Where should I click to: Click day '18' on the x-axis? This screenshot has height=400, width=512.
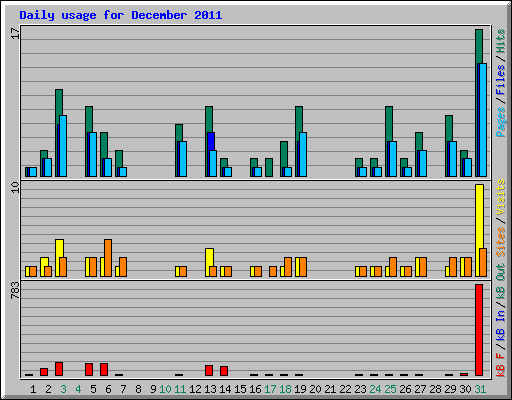285,389
